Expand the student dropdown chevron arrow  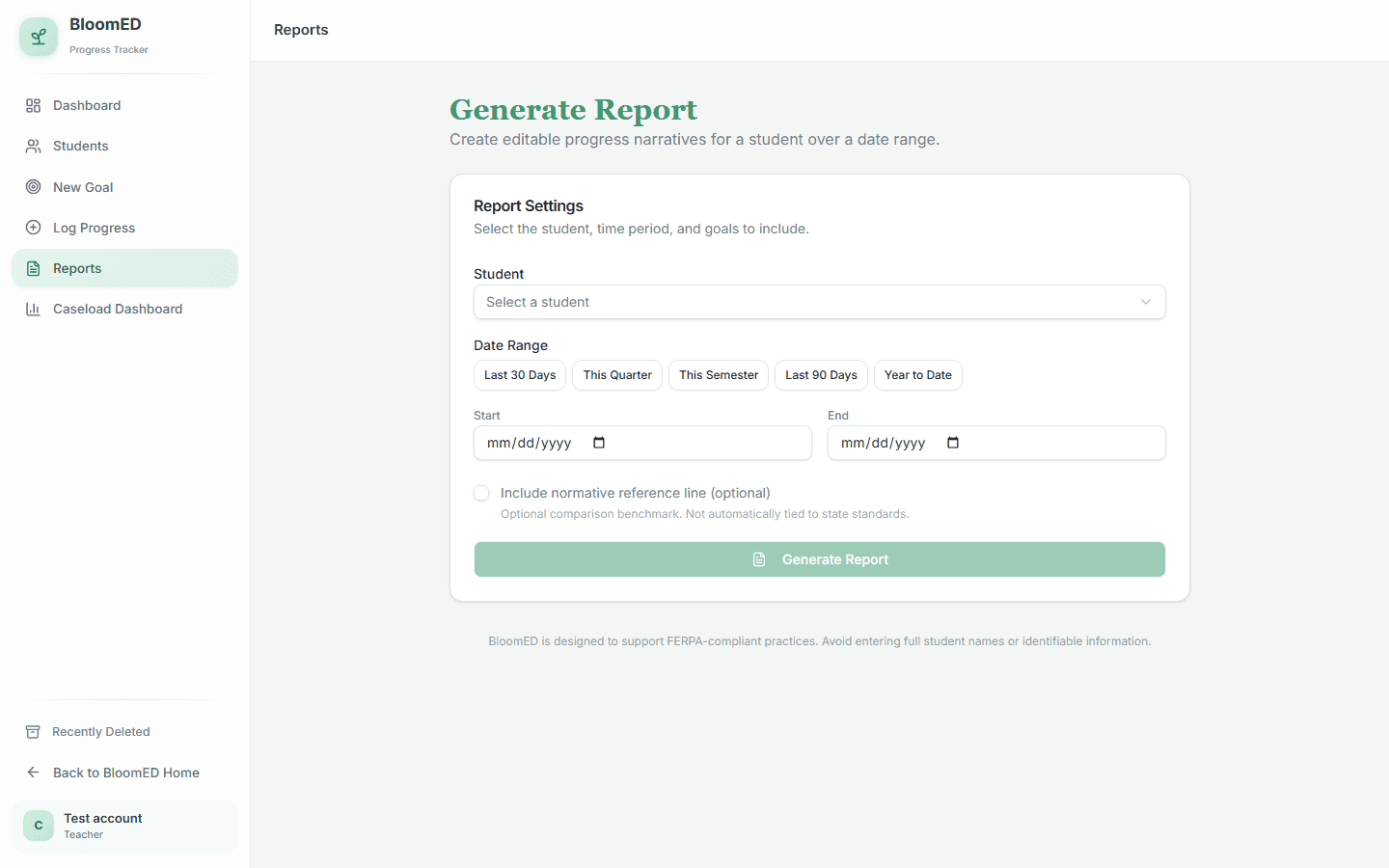pos(1146,302)
